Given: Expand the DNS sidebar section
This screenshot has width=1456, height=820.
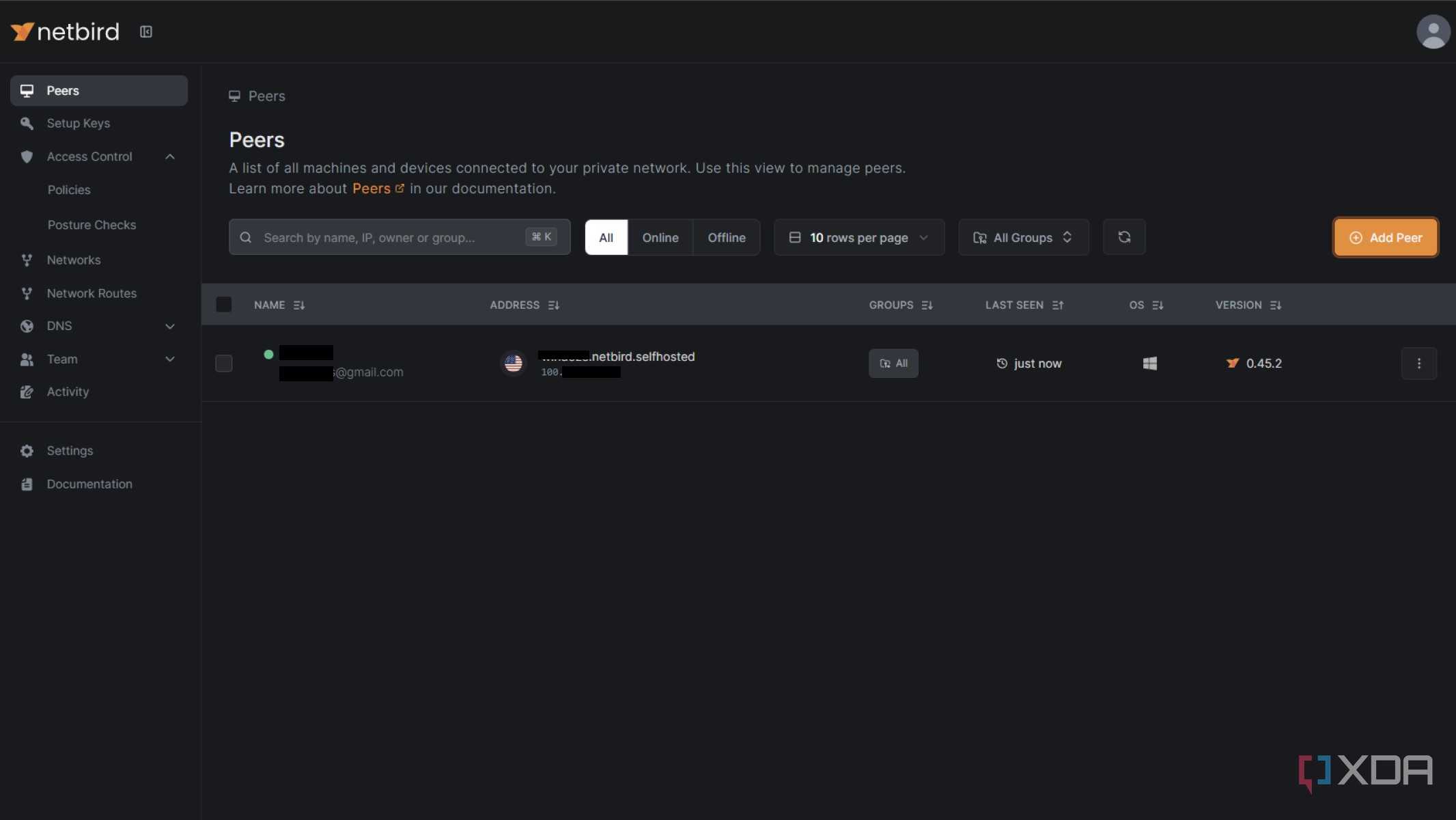Looking at the screenshot, I should [170, 326].
